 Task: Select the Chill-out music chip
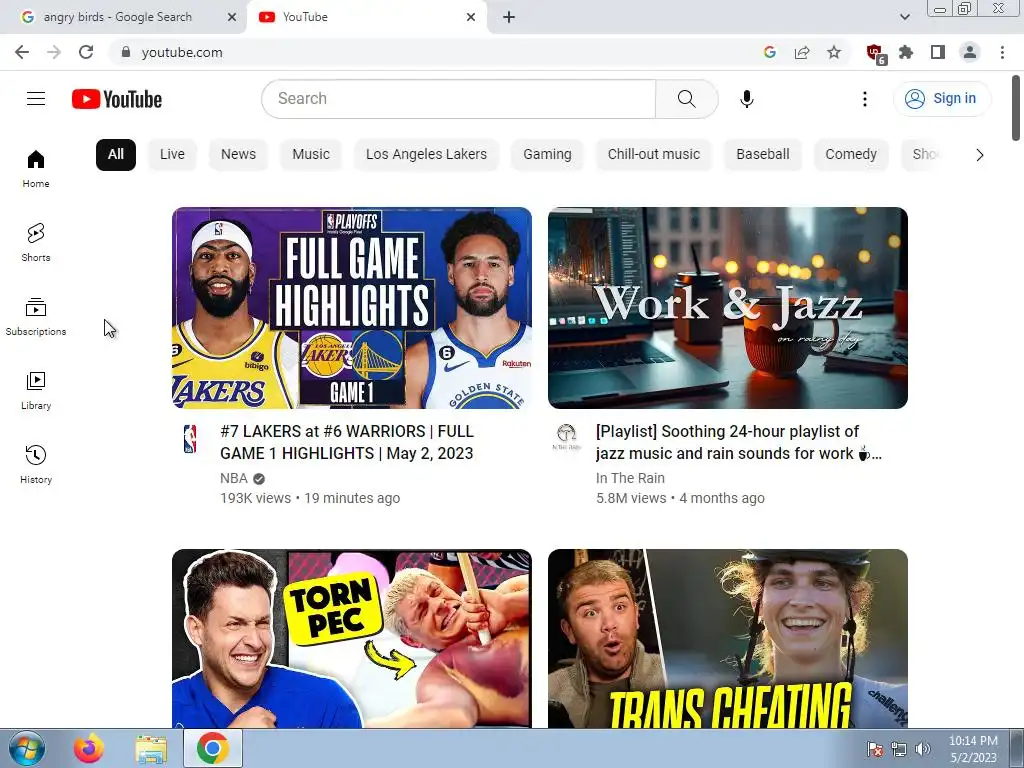pos(654,155)
